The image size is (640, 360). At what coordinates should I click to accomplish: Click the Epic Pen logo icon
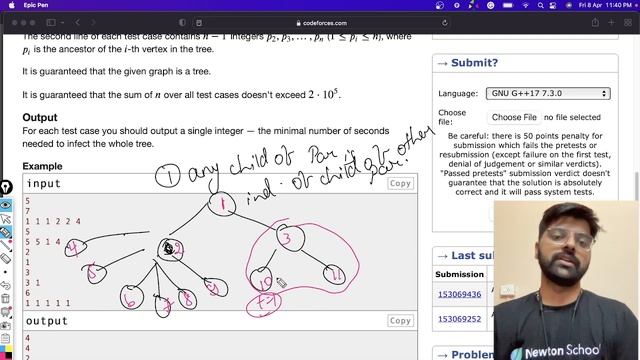tap(5, 187)
